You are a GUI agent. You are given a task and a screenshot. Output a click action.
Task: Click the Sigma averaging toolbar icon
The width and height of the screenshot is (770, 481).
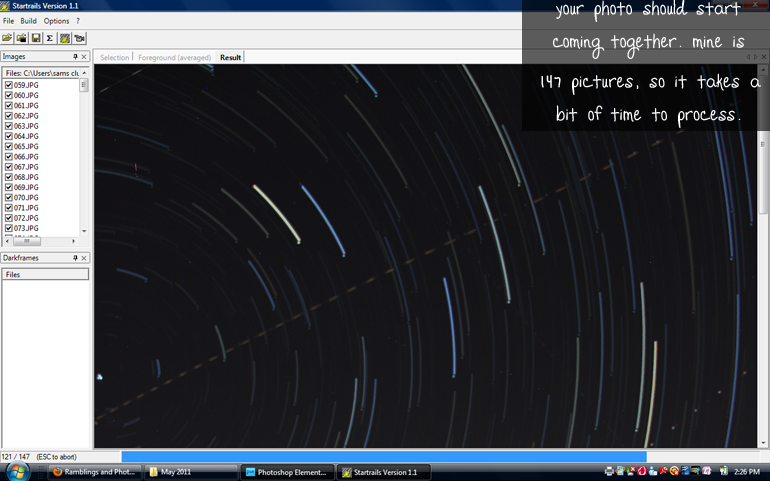(50, 38)
